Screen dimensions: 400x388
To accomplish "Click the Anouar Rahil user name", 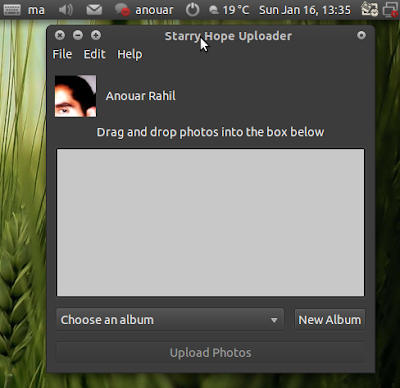I will (x=141, y=96).
